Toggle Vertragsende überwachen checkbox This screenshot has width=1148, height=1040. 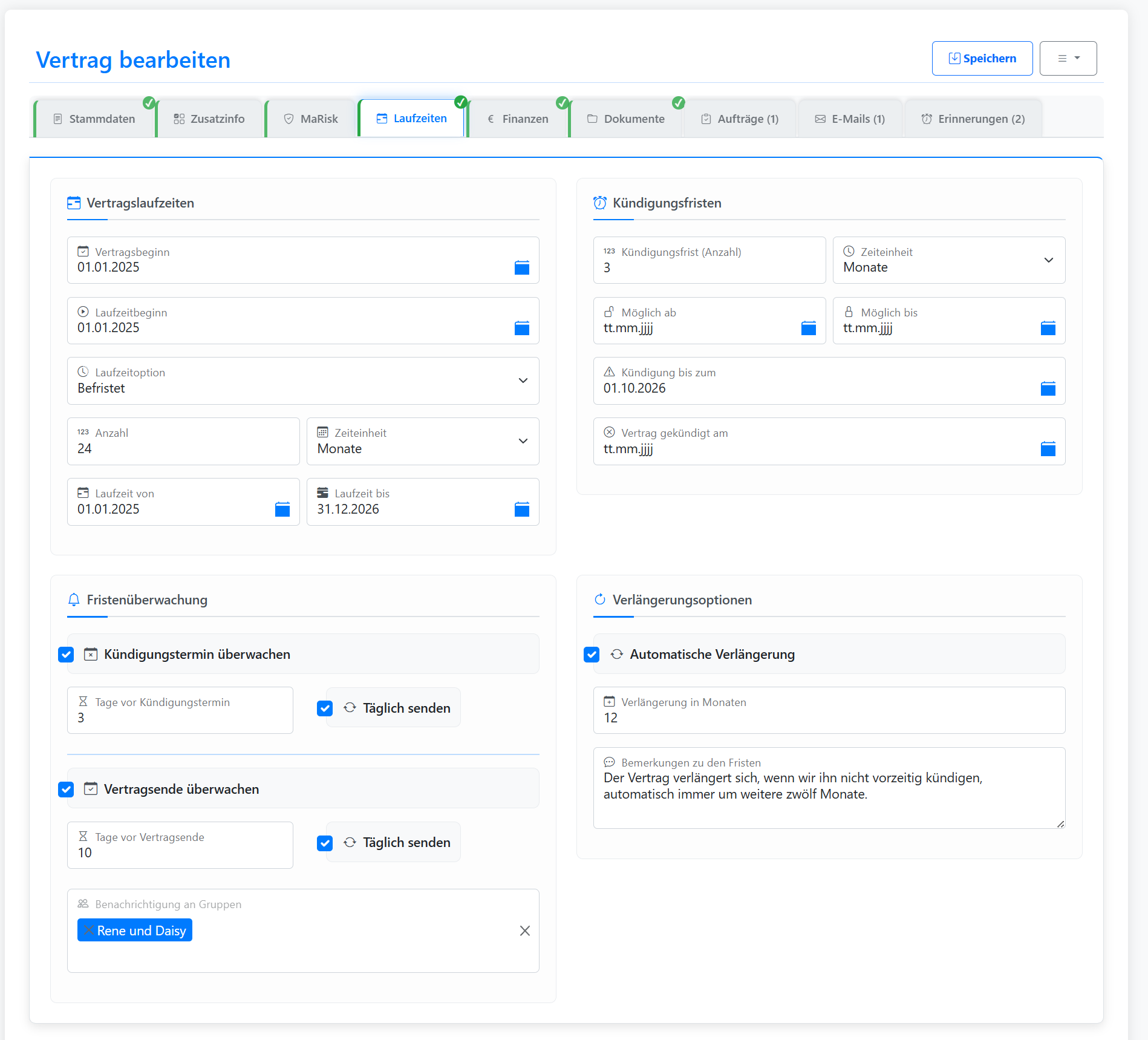[x=66, y=790]
